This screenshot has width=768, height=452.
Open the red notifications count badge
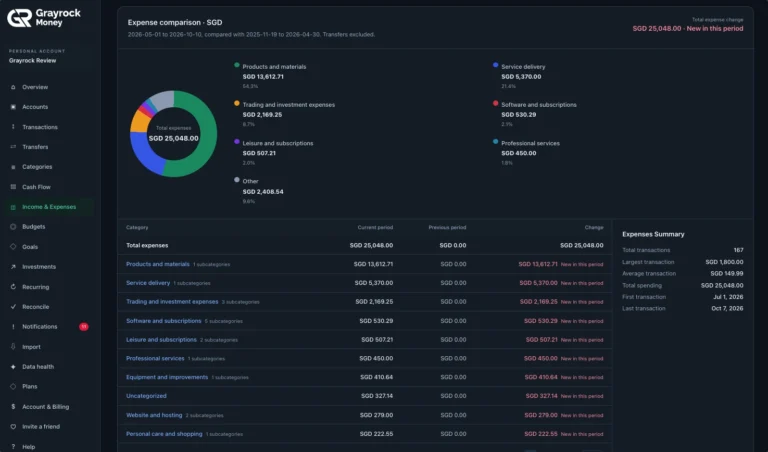(x=84, y=327)
